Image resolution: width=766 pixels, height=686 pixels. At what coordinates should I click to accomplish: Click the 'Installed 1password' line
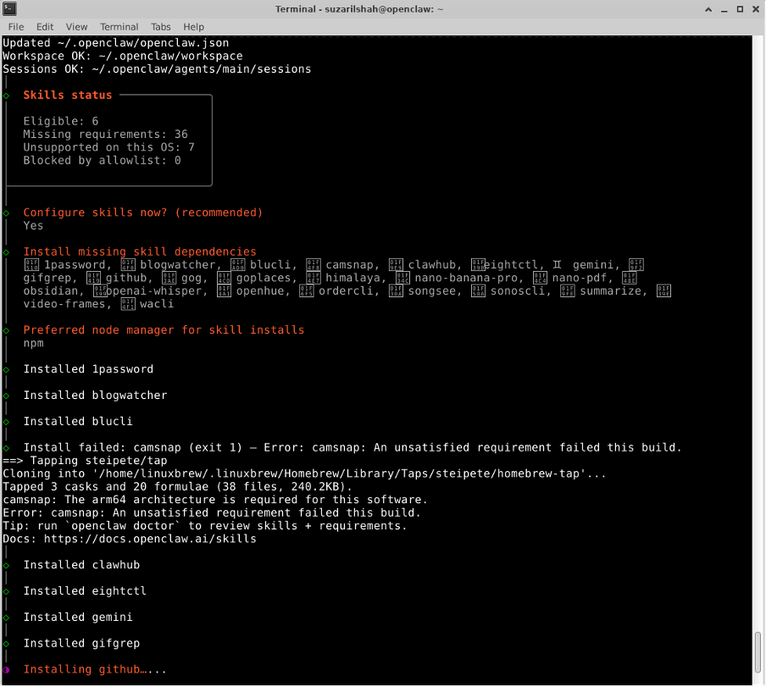pos(88,369)
